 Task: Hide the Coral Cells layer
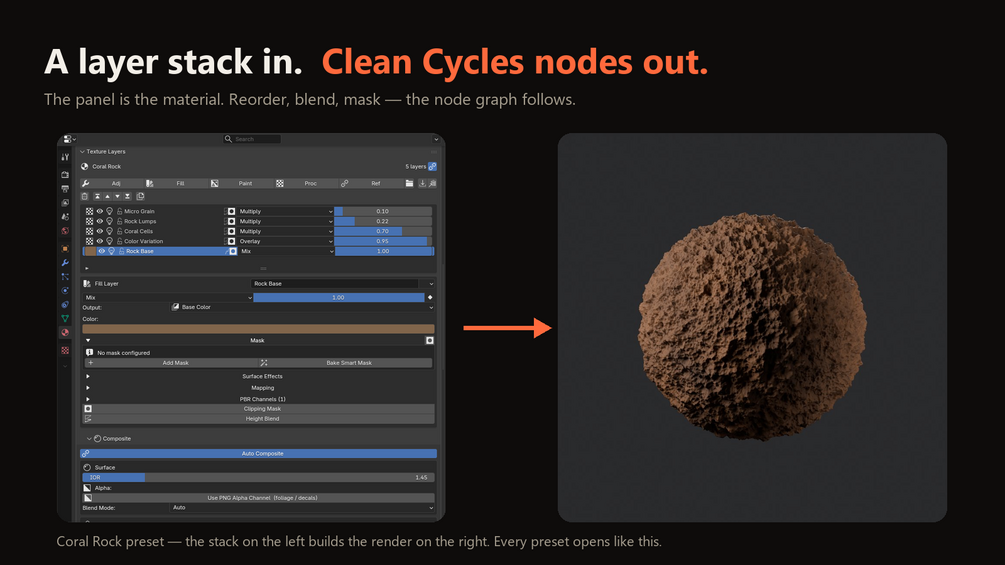click(x=99, y=231)
